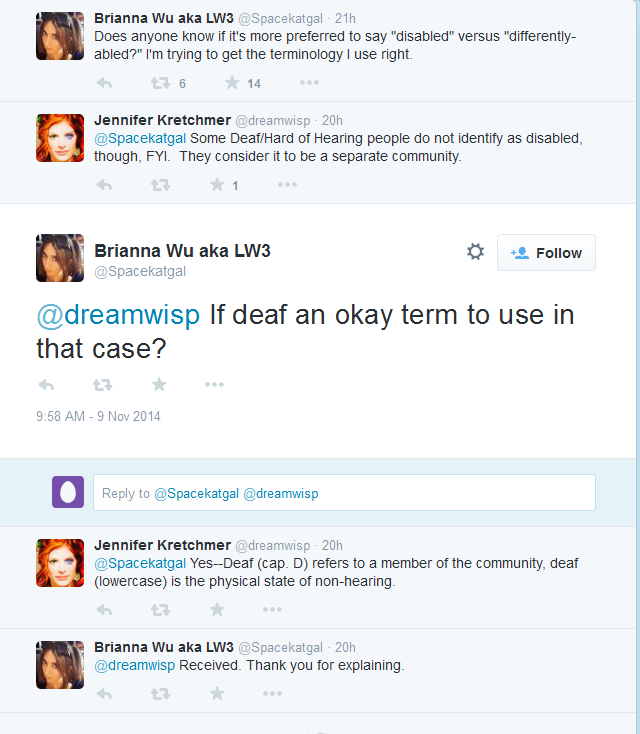640x734 pixels.
Task: Open the 9:58 AM - 9 Nov 2014 timestamp
Action: (x=98, y=416)
